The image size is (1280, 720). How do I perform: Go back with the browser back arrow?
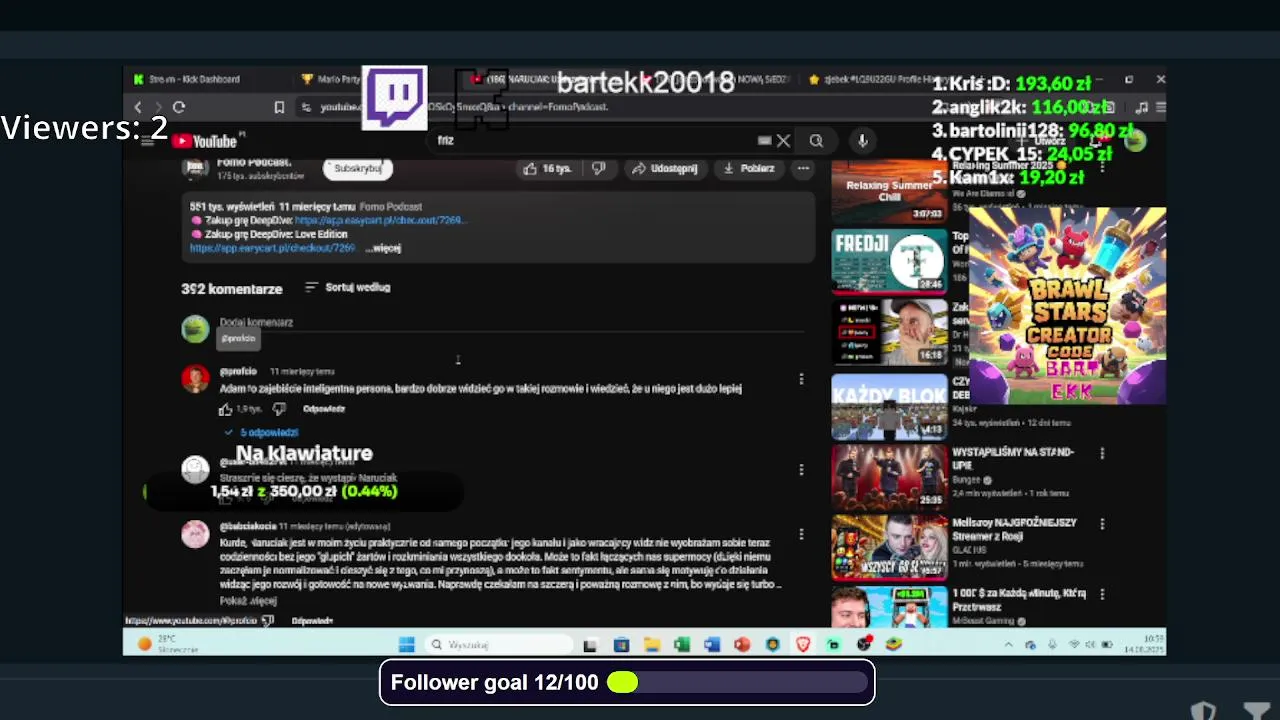138,107
